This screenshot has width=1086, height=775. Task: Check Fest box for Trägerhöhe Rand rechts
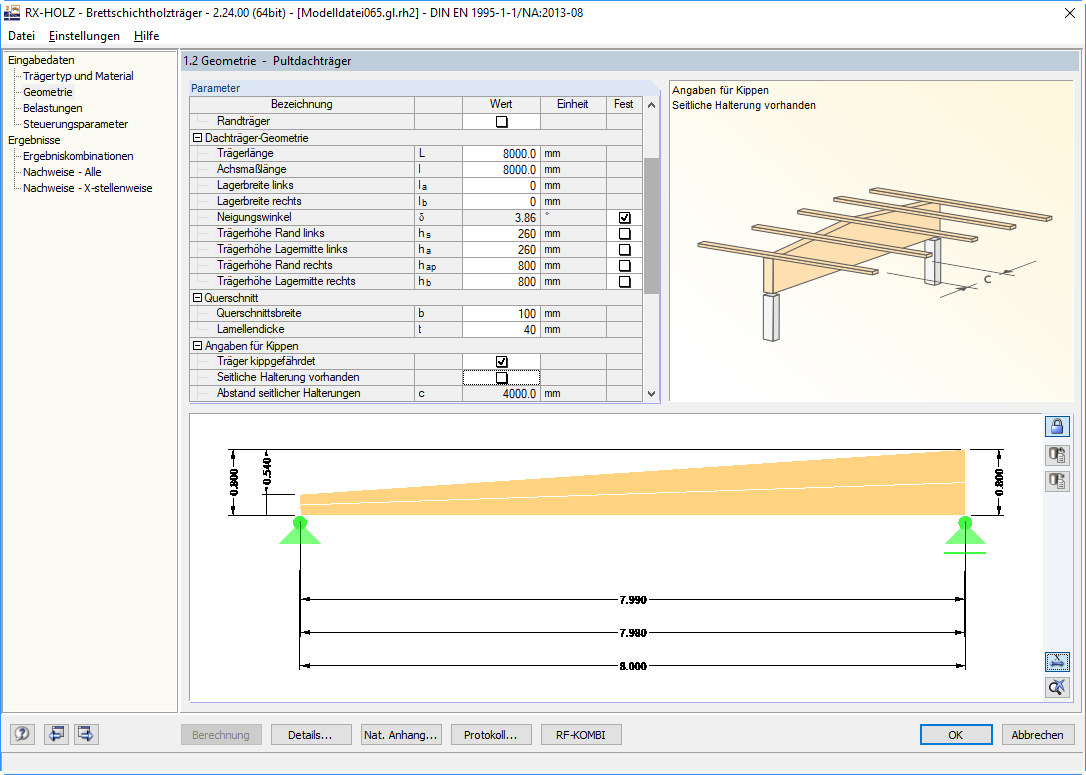(624, 265)
